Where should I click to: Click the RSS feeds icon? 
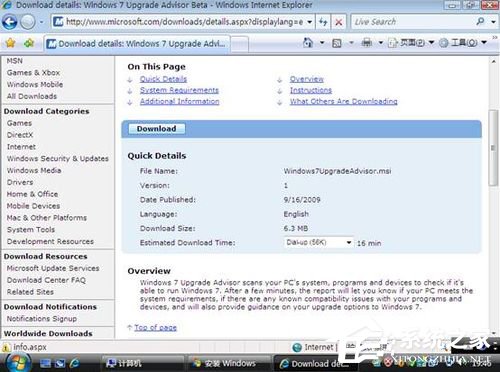[x=337, y=43]
